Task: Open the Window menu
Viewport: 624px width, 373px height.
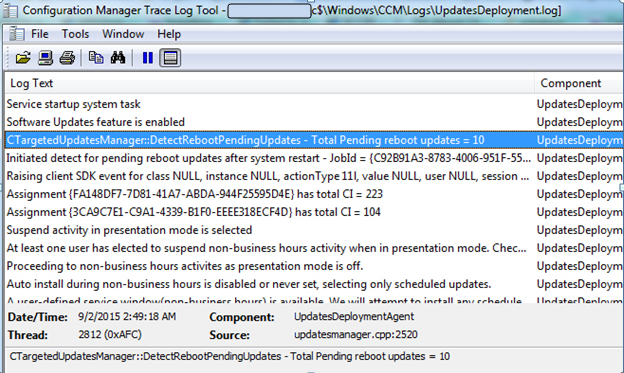Action: tap(123, 34)
